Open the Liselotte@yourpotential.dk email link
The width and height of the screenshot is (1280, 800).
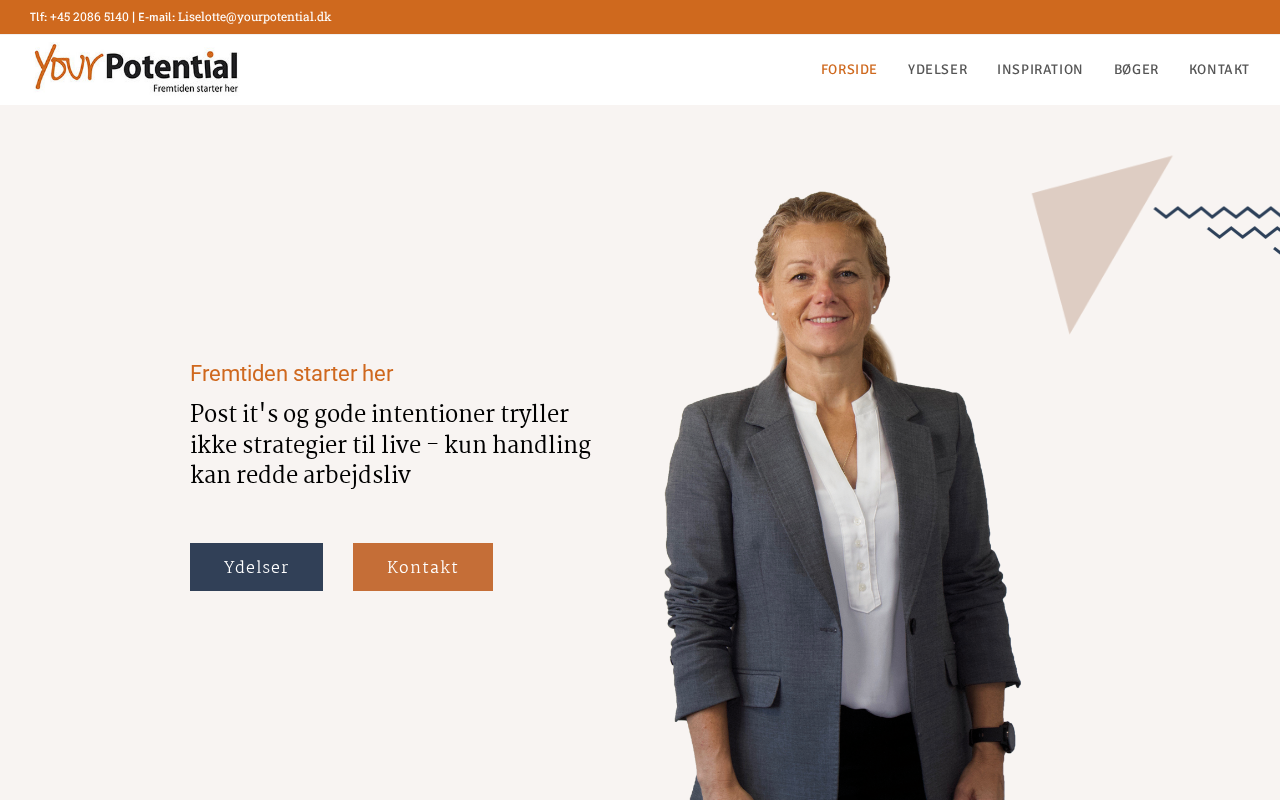pos(254,17)
